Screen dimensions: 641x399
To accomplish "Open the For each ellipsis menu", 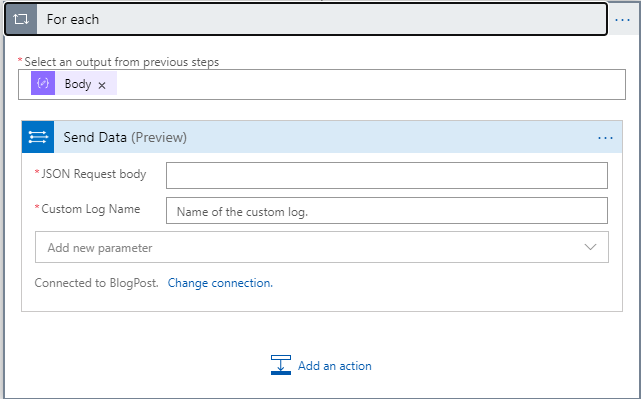I will pyautogui.click(x=622, y=20).
